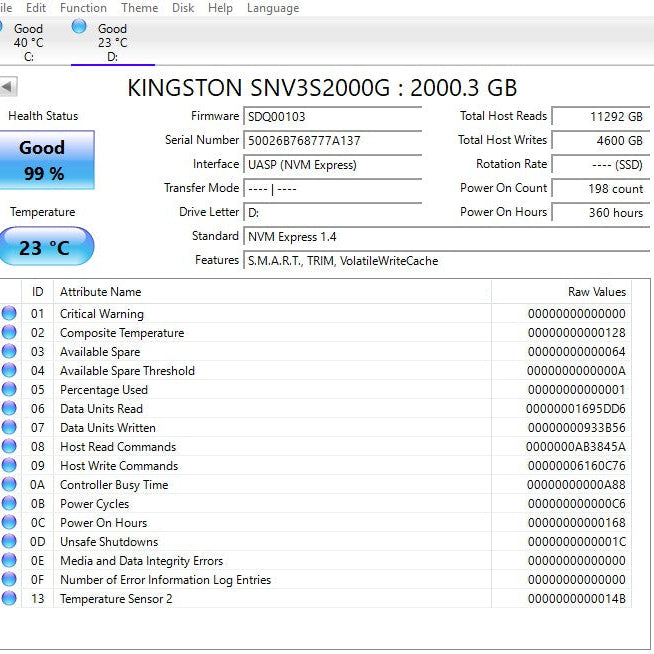Open the Theme menu
The image size is (654, 654).
(x=139, y=8)
